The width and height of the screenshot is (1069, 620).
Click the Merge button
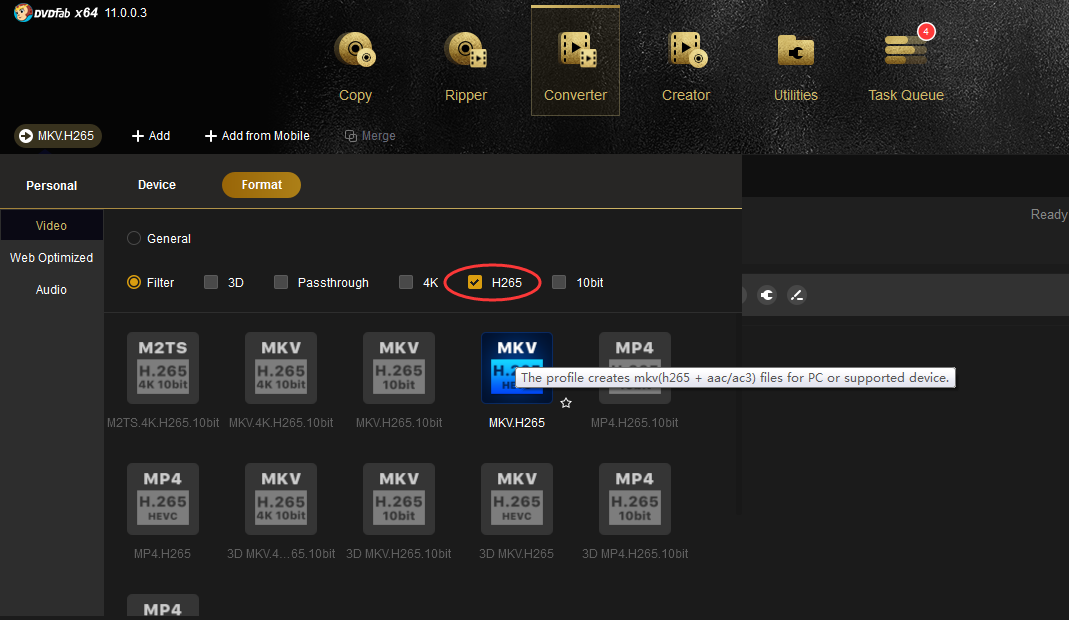click(x=370, y=136)
